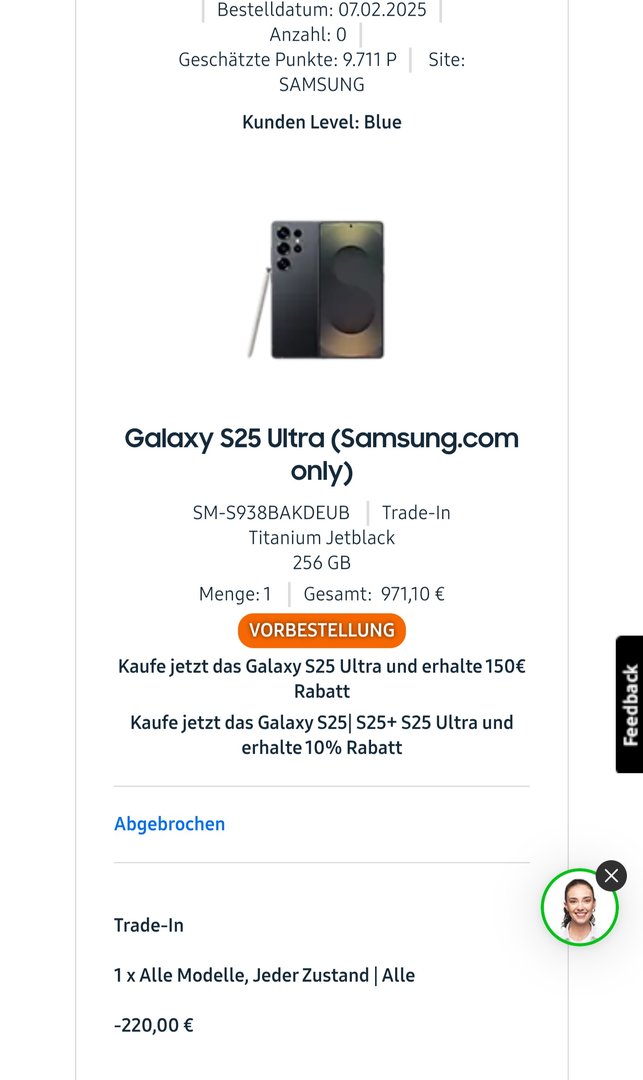Click the Trade-In section heading
The width and height of the screenshot is (643, 1080).
(x=149, y=925)
